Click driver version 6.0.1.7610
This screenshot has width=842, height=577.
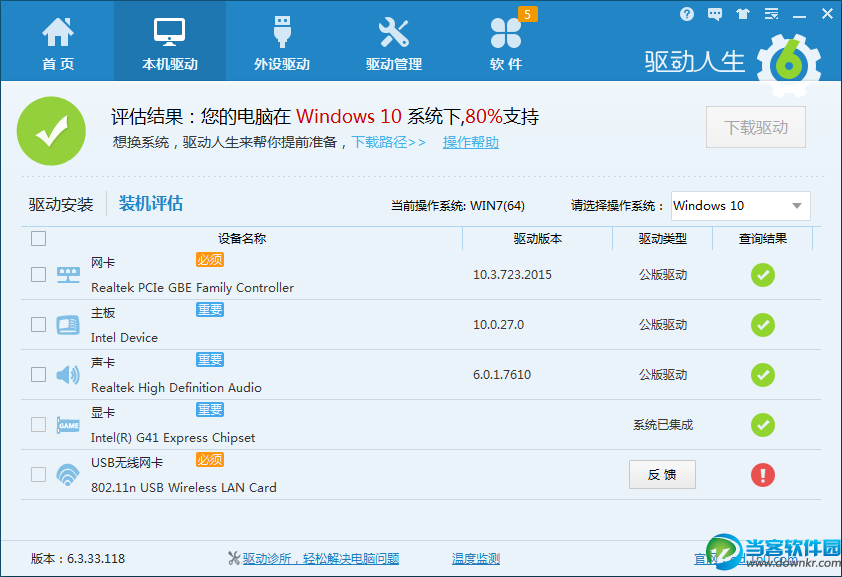tap(502, 375)
